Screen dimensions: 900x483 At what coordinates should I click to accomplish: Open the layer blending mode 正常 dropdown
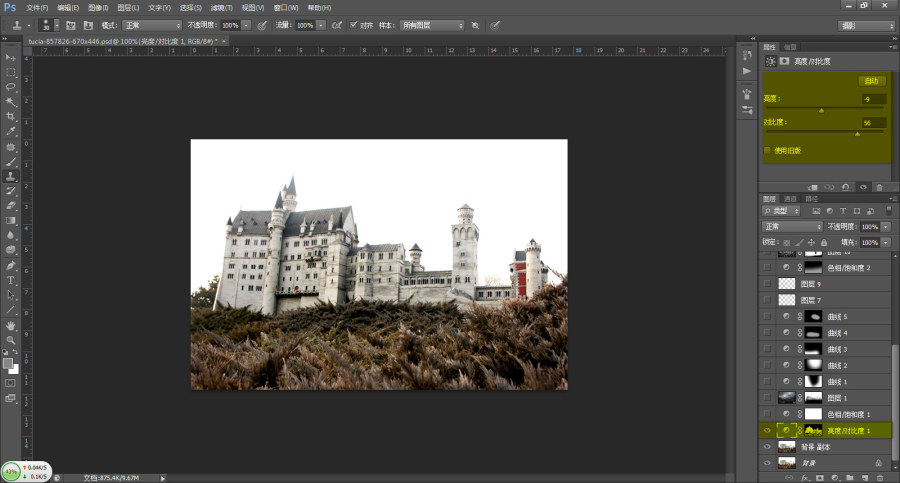pyautogui.click(x=792, y=226)
